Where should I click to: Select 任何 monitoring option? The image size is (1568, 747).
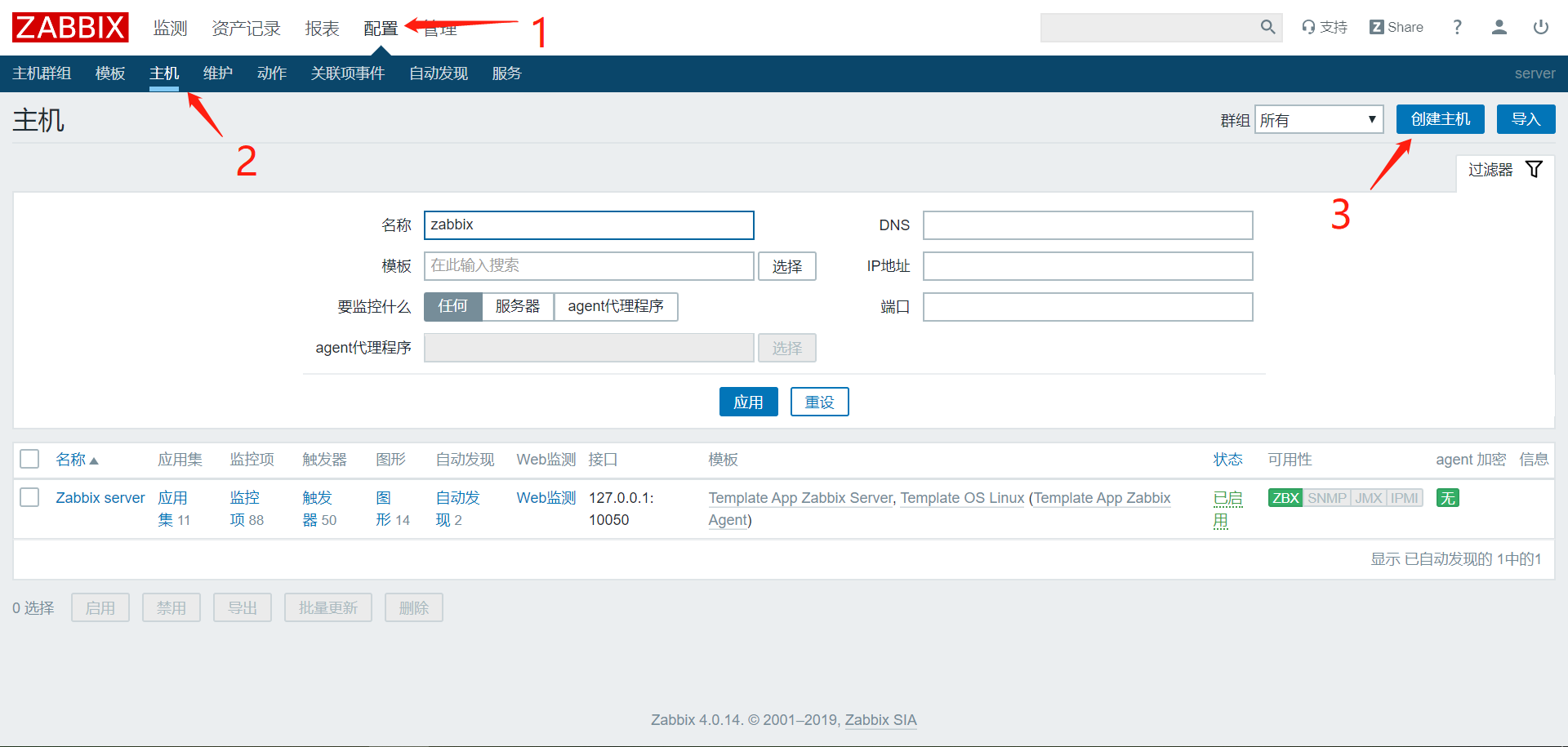pyautogui.click(x=452, y=306)
